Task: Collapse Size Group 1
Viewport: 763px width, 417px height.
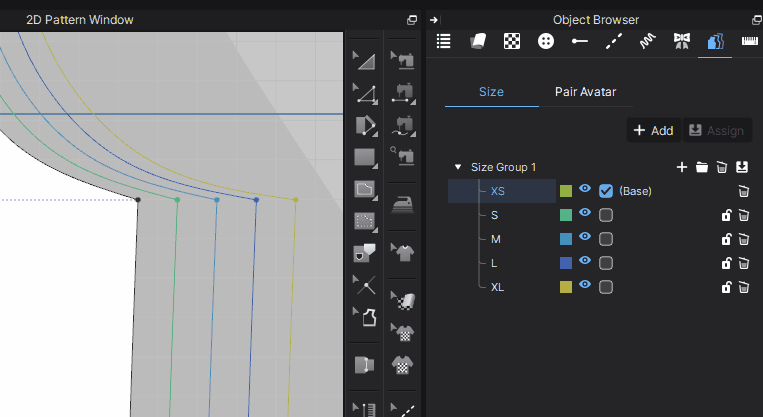Action: [457, 167]
